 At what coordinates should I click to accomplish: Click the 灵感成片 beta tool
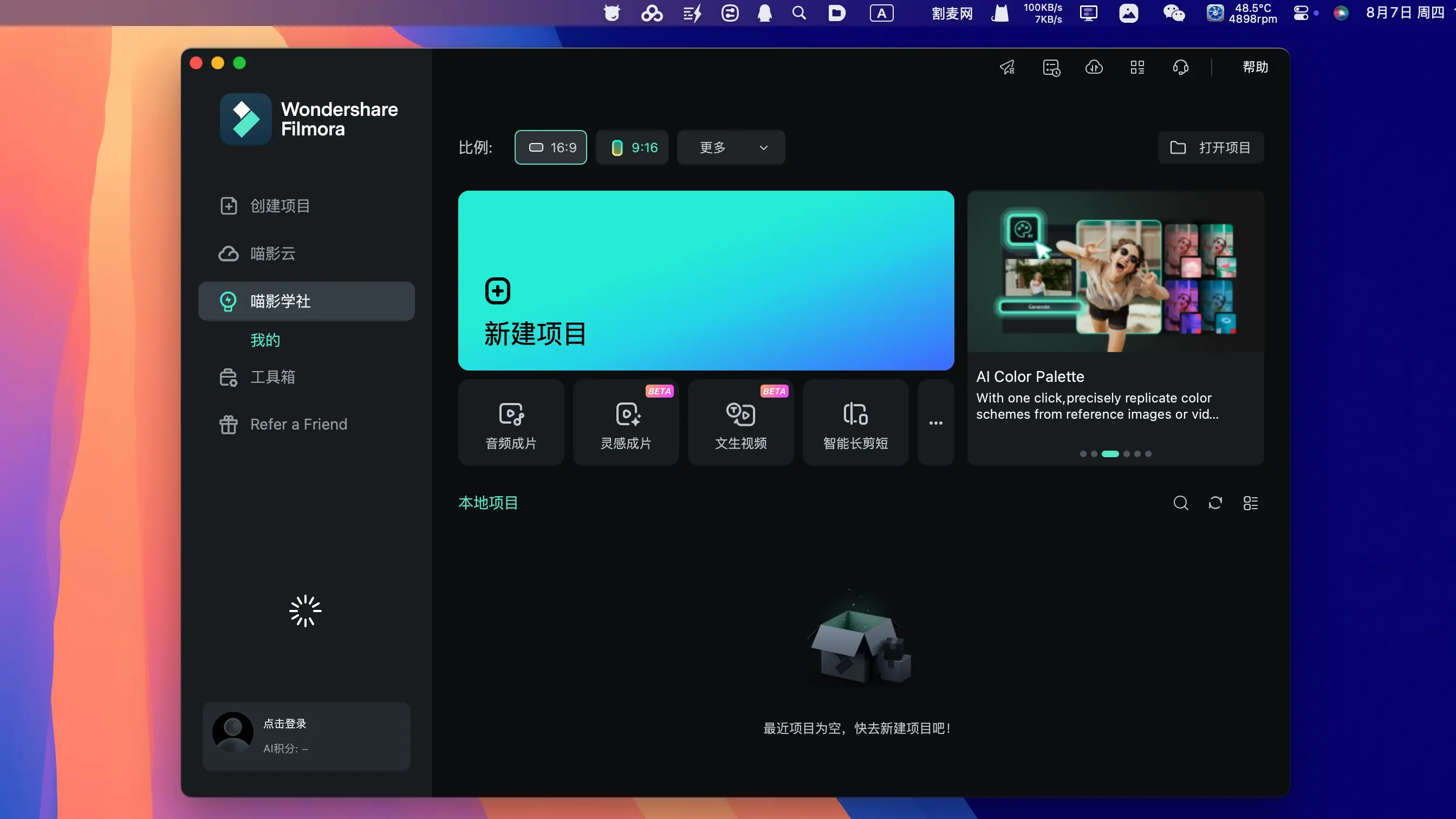(626, 423)
